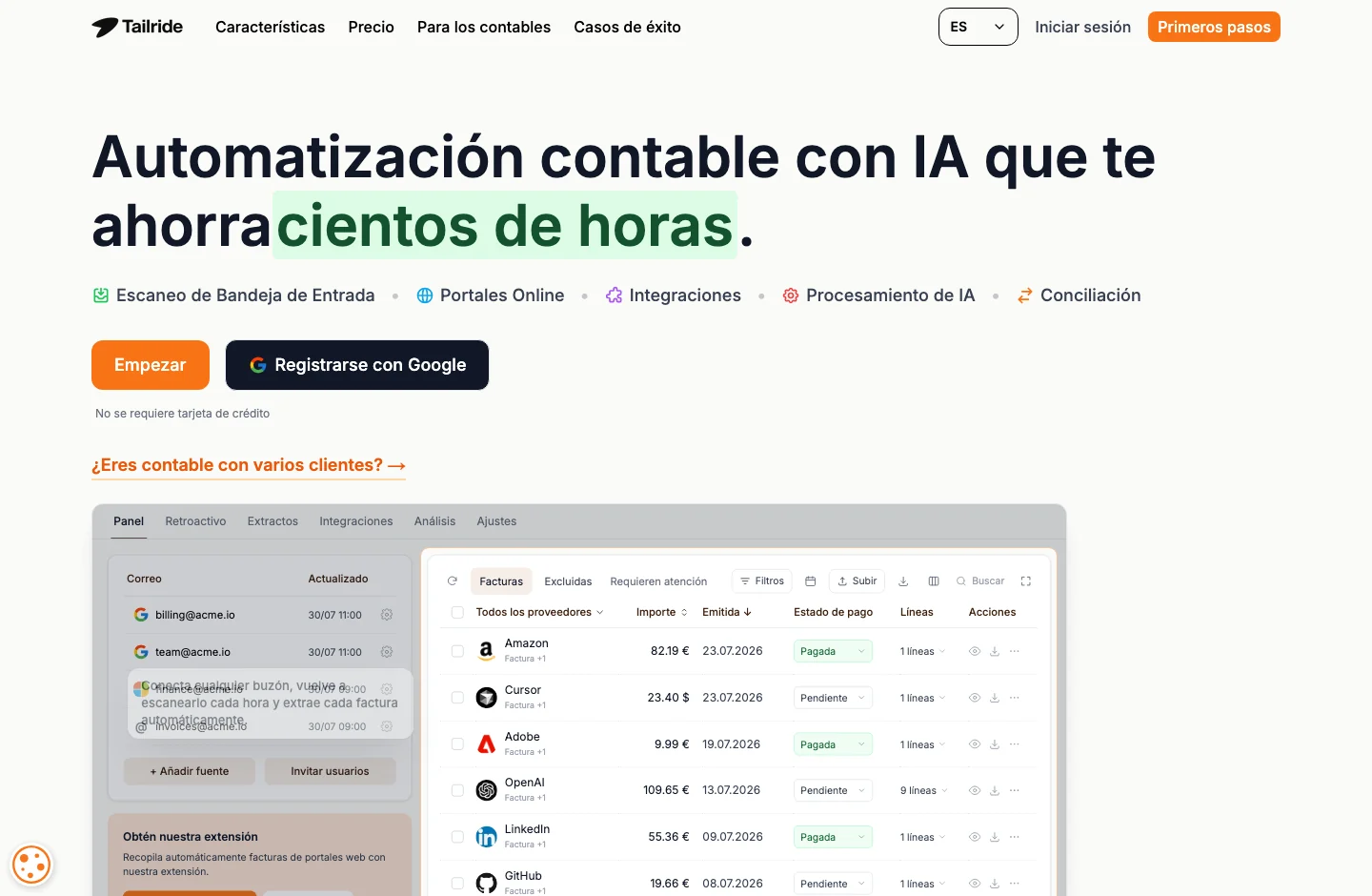This screenshot has height=896, width=1372.
Task: Open more actions for Cursor invoice
Action: click(x=1015, y=698)
